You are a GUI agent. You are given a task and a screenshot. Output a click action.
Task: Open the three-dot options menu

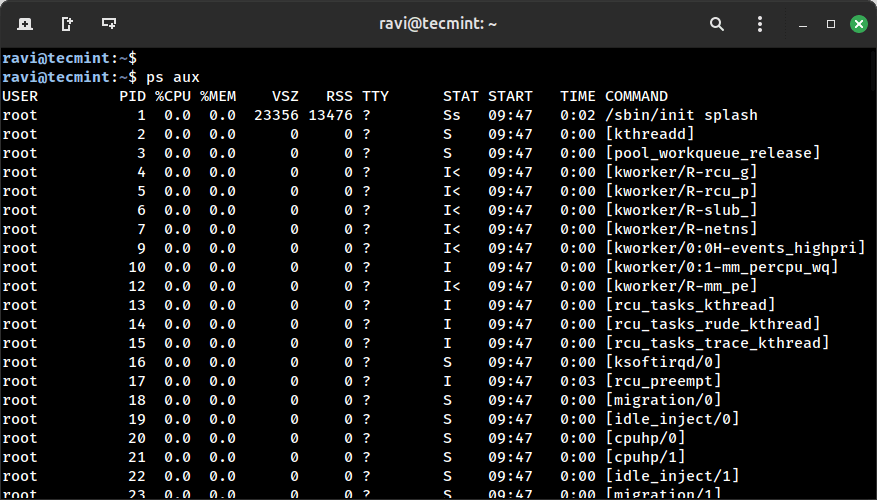(x=760, y=23)
